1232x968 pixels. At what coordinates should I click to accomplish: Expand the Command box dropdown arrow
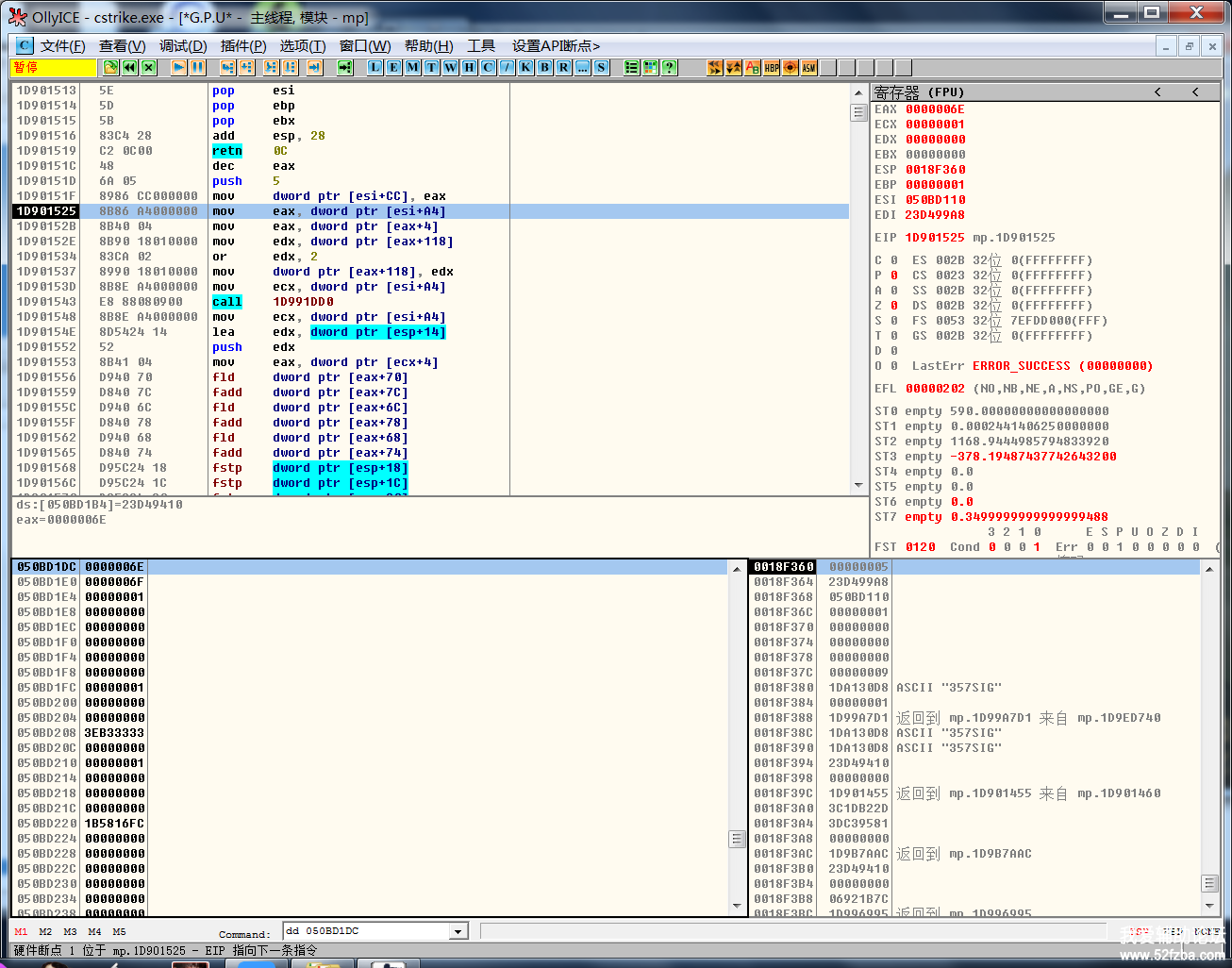(x=458, y=931)
